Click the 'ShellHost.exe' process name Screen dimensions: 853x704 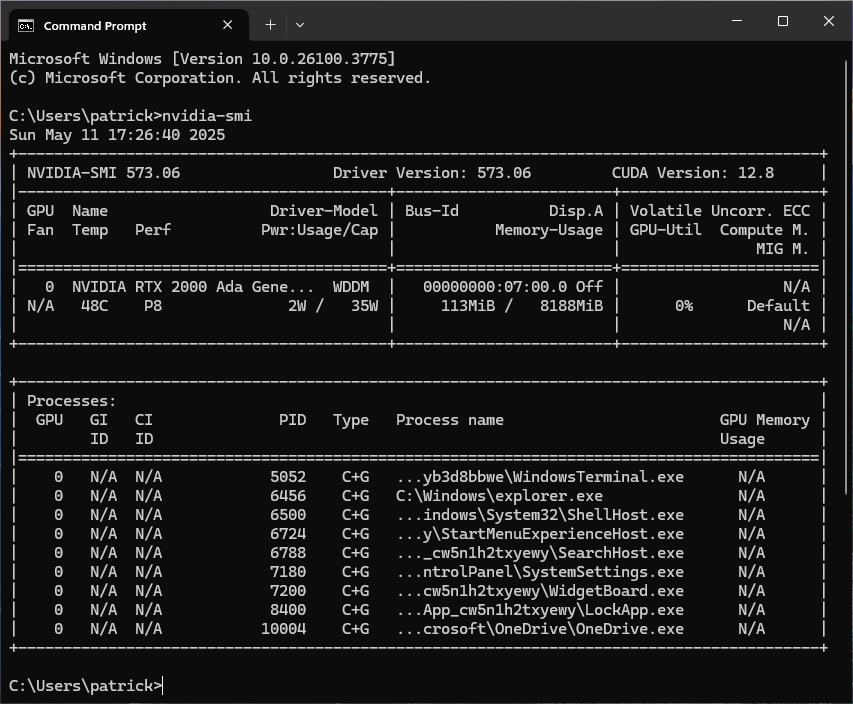[626, 515]
